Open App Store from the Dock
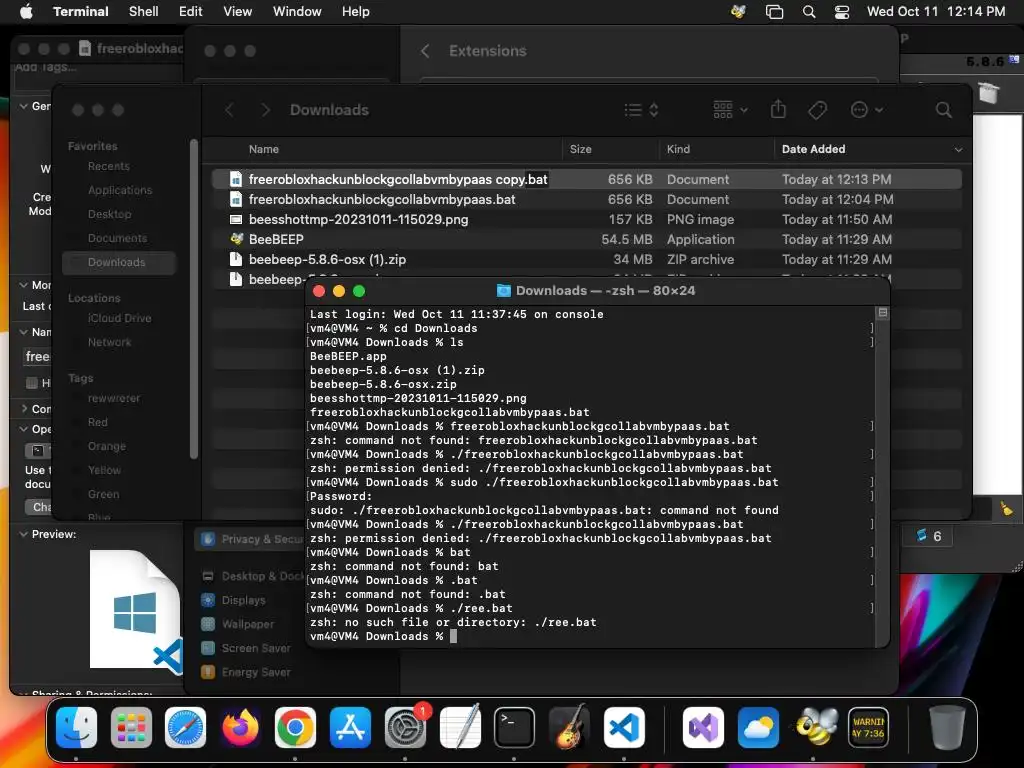Image resolution: width=1024 pixels, height=768 pixels. pyautogui.click(x=350, y=727)
